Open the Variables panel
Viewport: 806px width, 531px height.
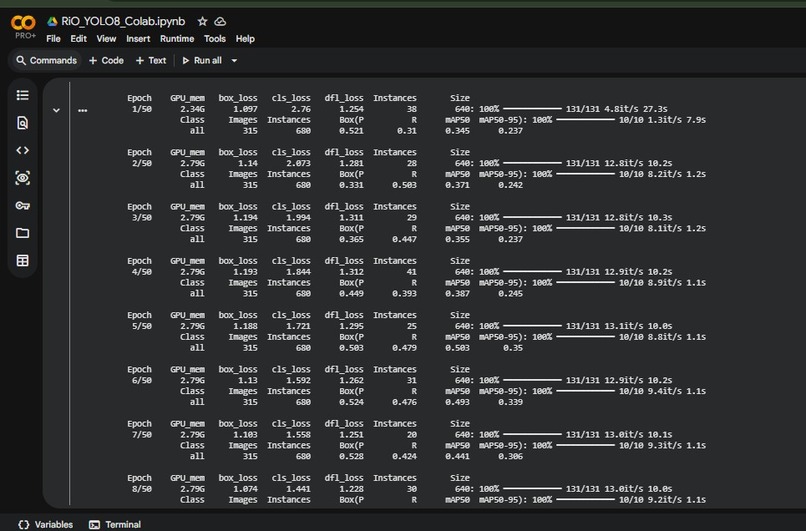(45, 524)
